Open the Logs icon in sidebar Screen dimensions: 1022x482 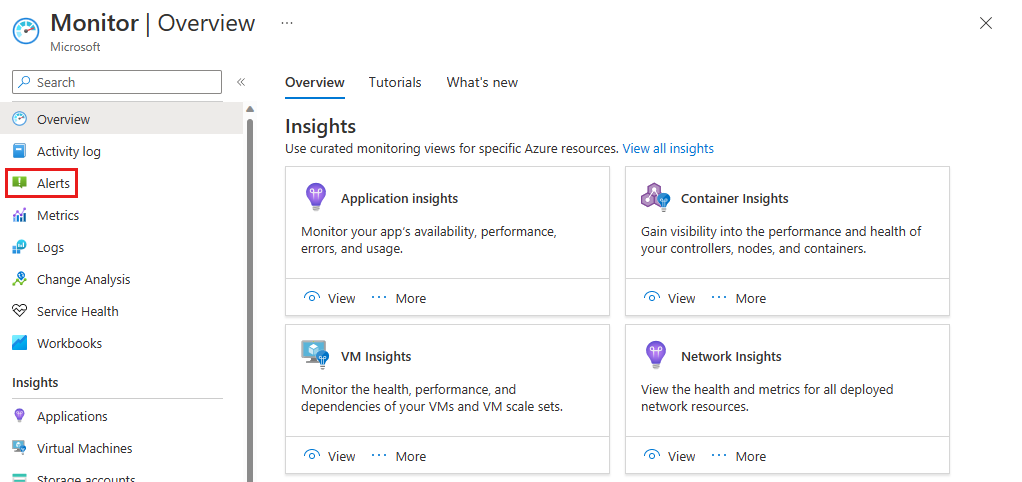[20, 247]
